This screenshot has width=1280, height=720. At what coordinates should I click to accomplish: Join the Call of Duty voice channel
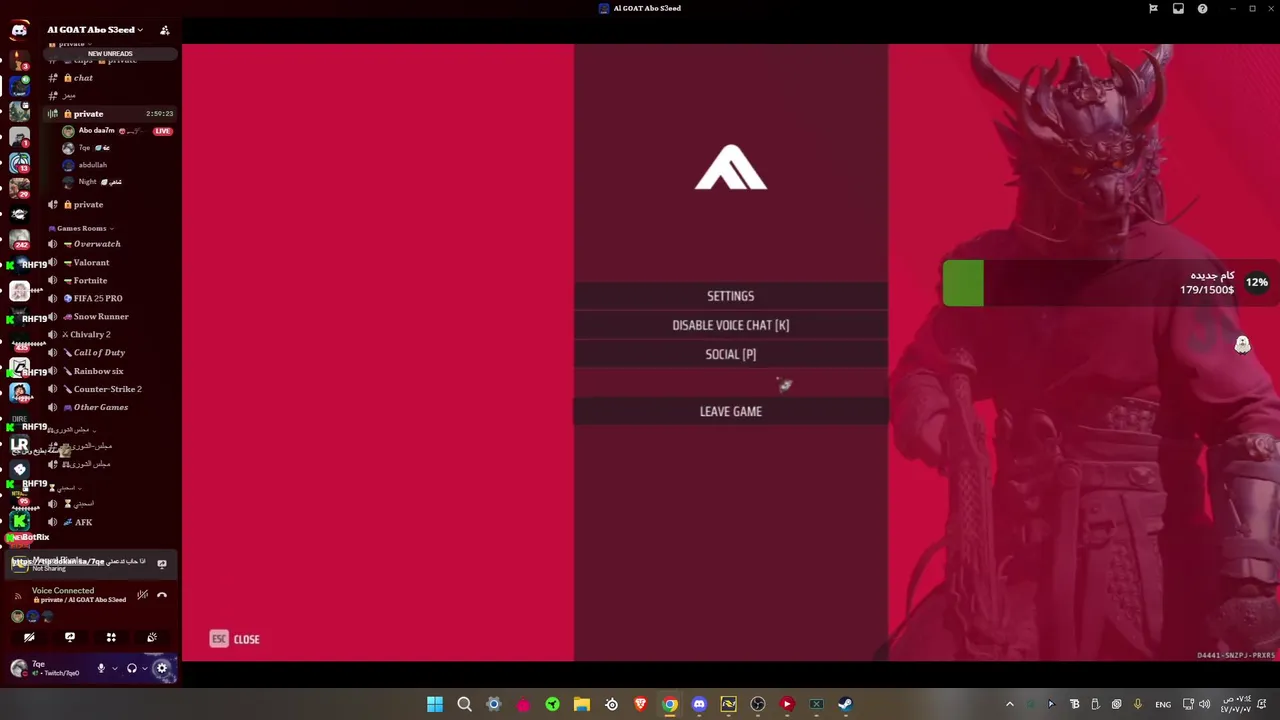pos(110,352)
